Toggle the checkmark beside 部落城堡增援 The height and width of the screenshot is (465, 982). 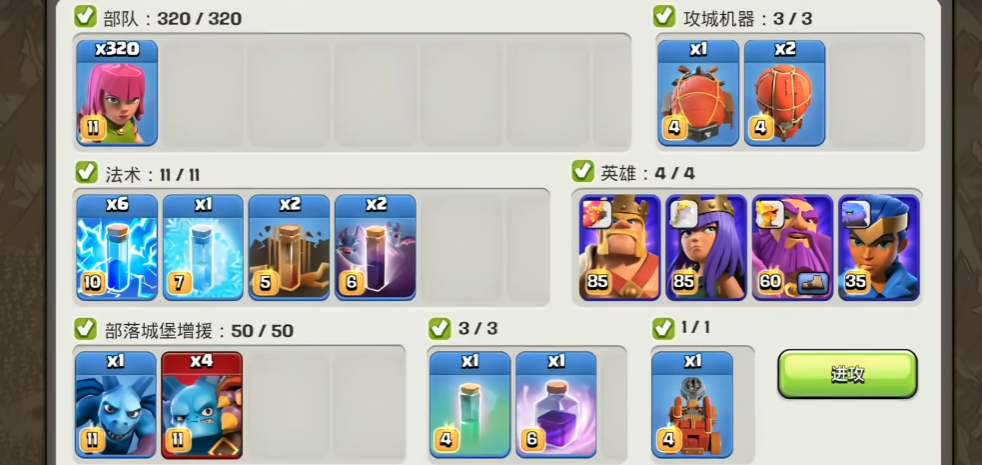(86, 328)
